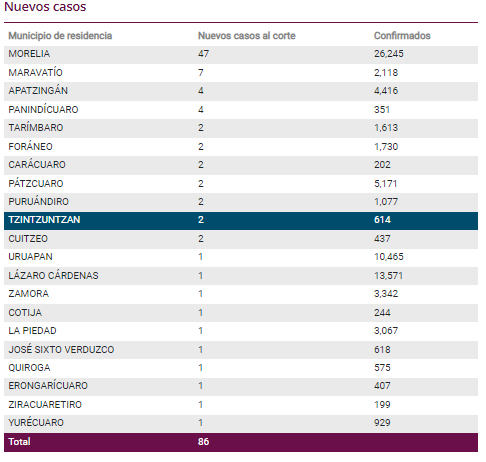Click Morelia's confirmed count 26,245
Viewport: 486px width, 462px height.
(x=388, y=54)
